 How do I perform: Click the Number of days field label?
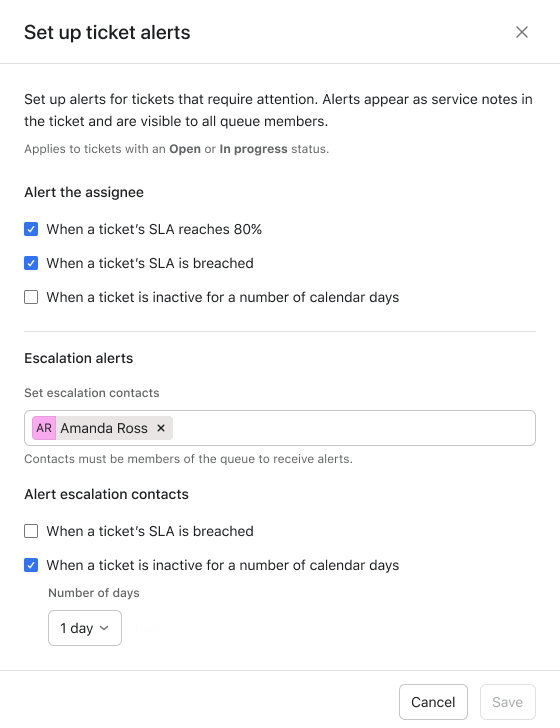tap(94, 593)
